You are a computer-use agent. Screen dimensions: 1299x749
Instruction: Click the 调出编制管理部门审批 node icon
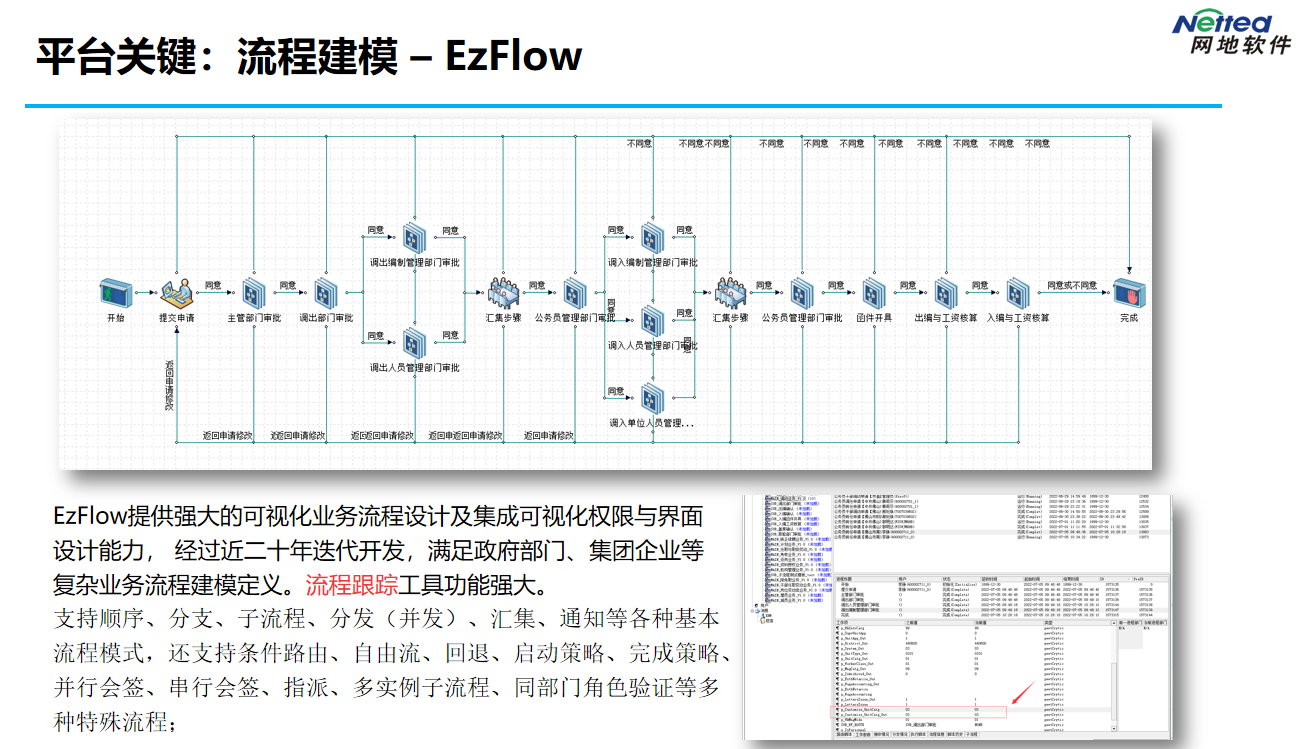[x=414, y=238]
